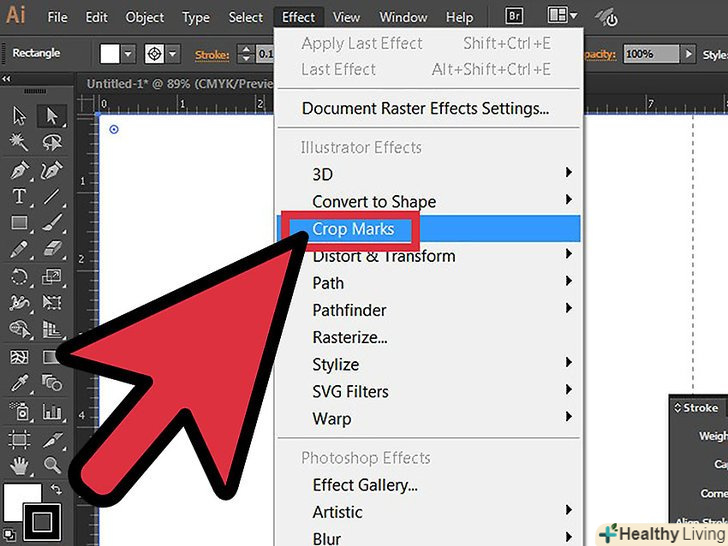This screenshot has width=728, height=546.
Task: Open the arrange documents layout dropdown
Action: pos(562,16)
